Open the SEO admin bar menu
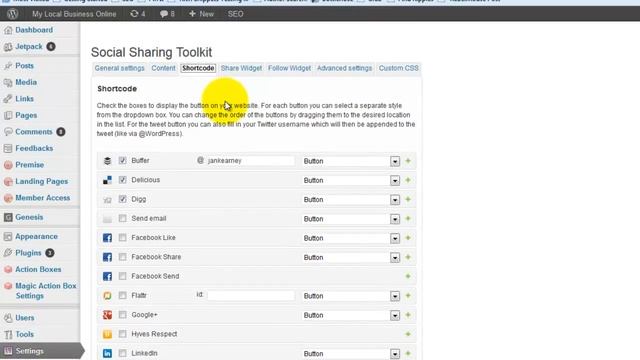Viewport: 640px width, 360px height. coord(236,14)
